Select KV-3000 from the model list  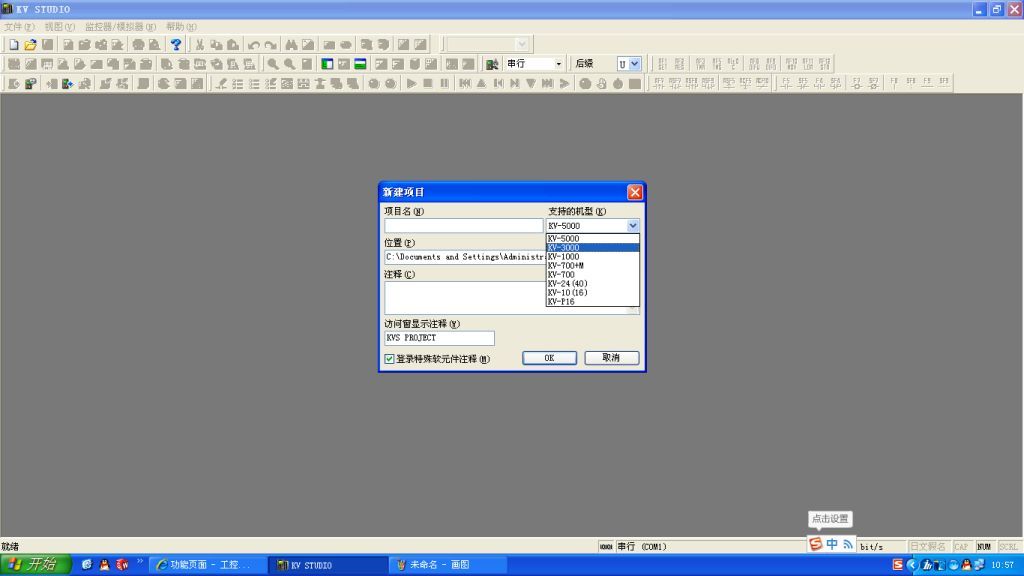[x=592, y=248]
